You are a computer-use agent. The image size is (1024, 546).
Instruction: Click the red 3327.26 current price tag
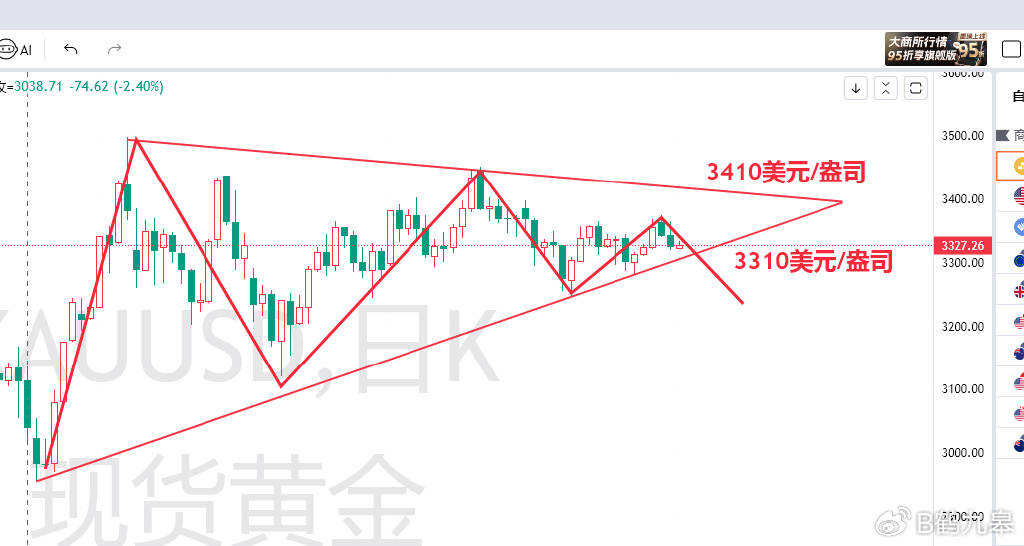(962, 246)
